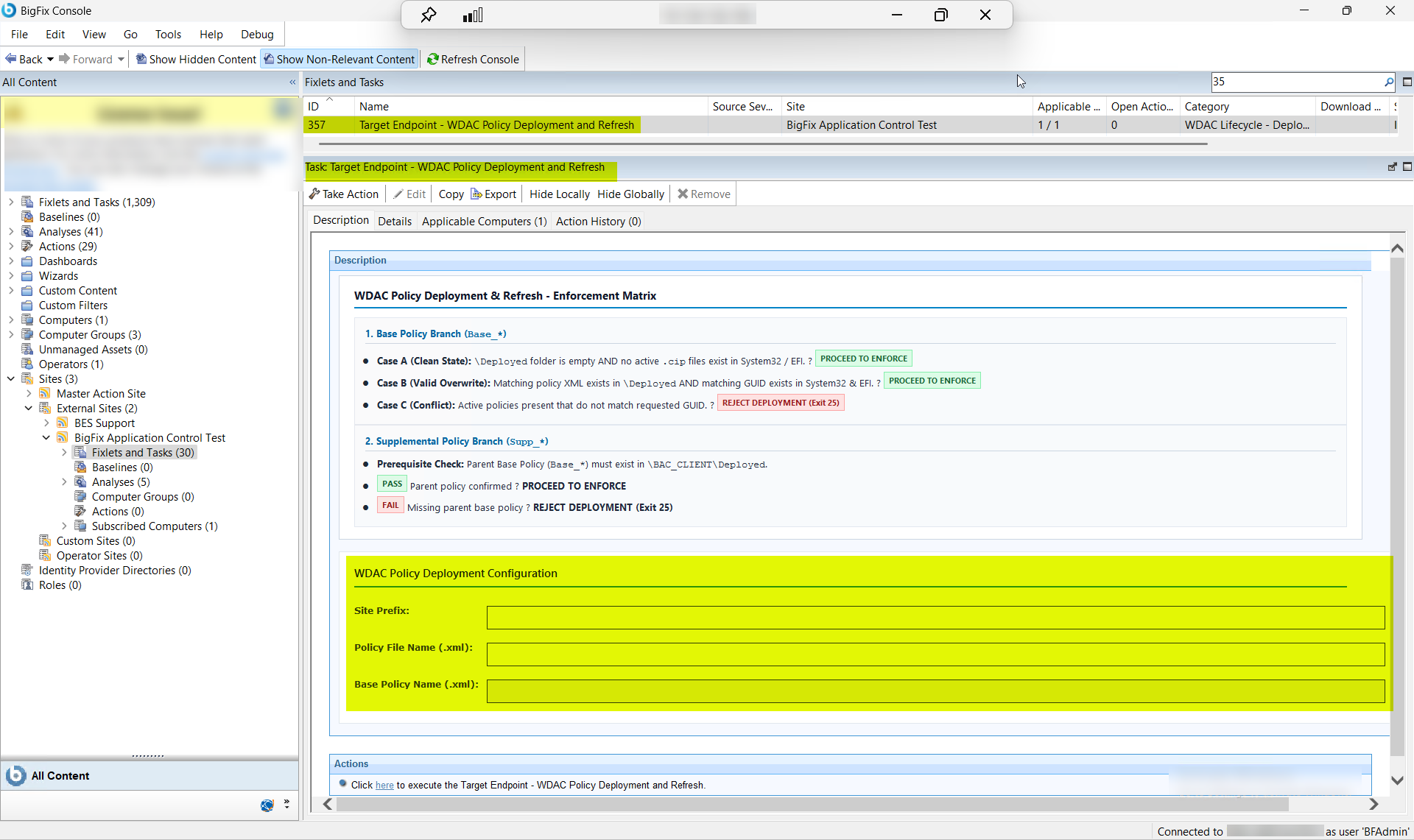Click the horizontal scrollbar right arrow
This screenshot has height=840, width=1414.
(x=1373, y=804)
